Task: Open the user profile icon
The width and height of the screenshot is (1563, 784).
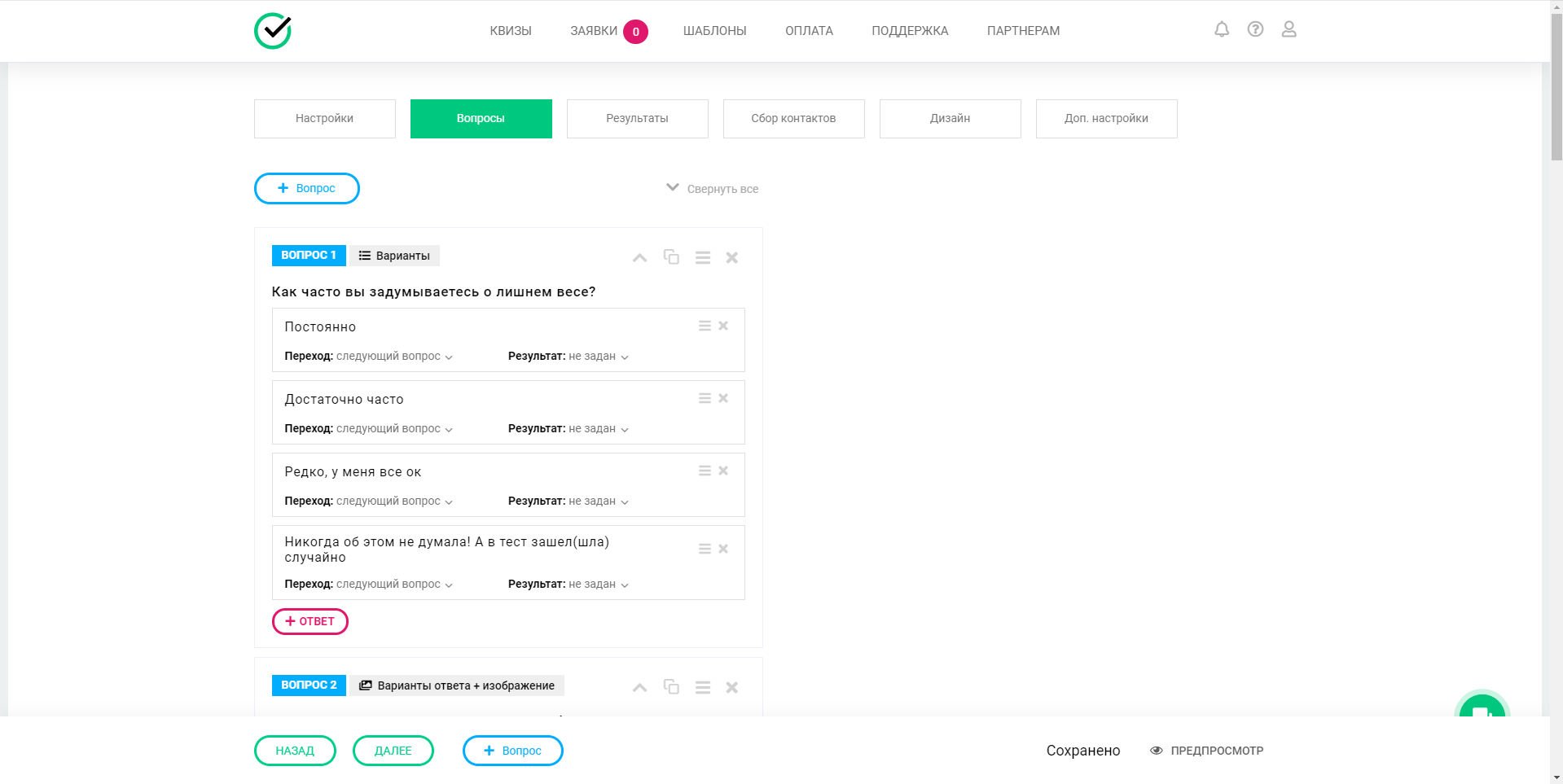Action: (1289, 29)
